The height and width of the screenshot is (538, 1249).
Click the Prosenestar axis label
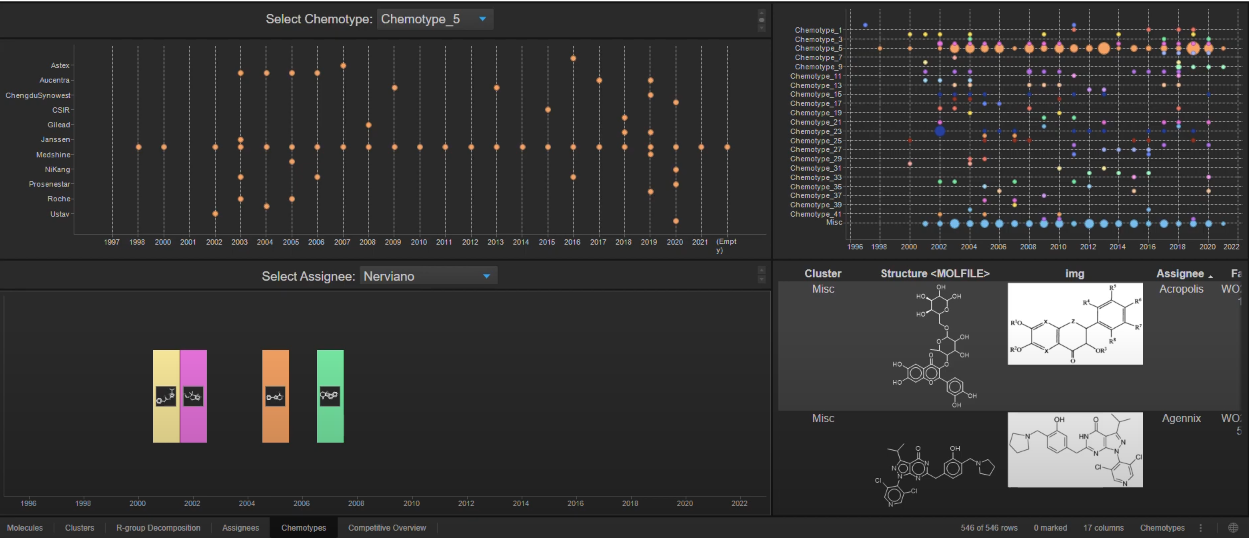50,184
